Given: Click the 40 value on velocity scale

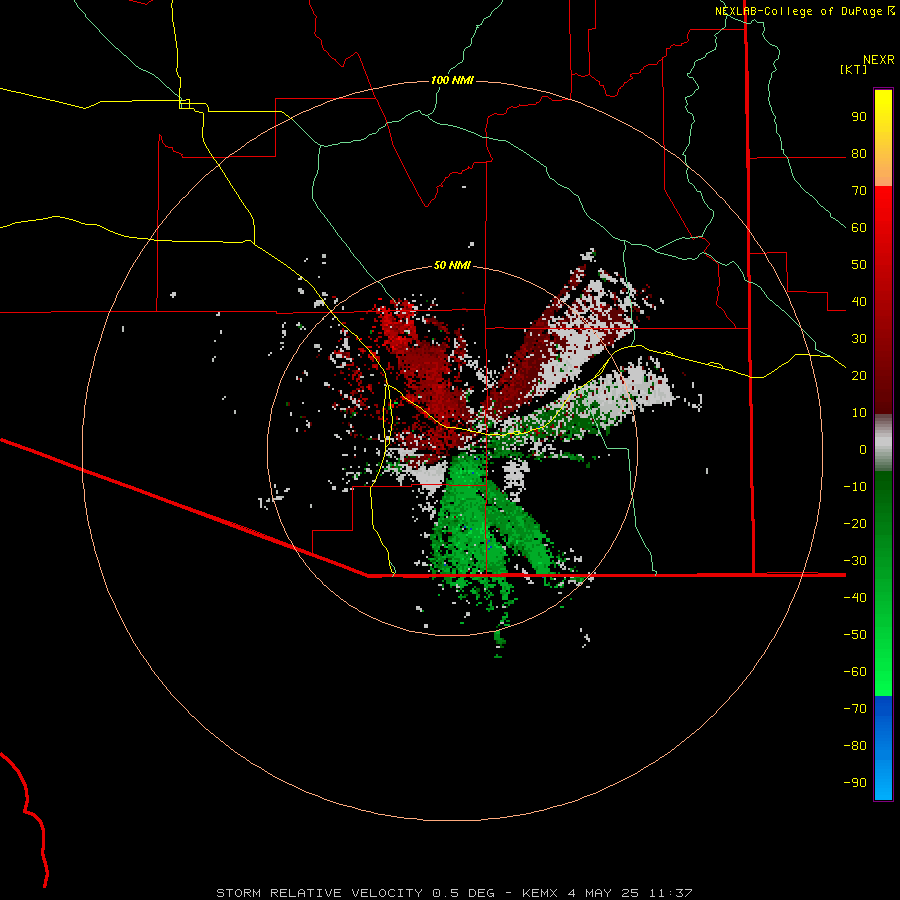Looking at the screenshot, I should pyautogui.click(x=859, y=302).
